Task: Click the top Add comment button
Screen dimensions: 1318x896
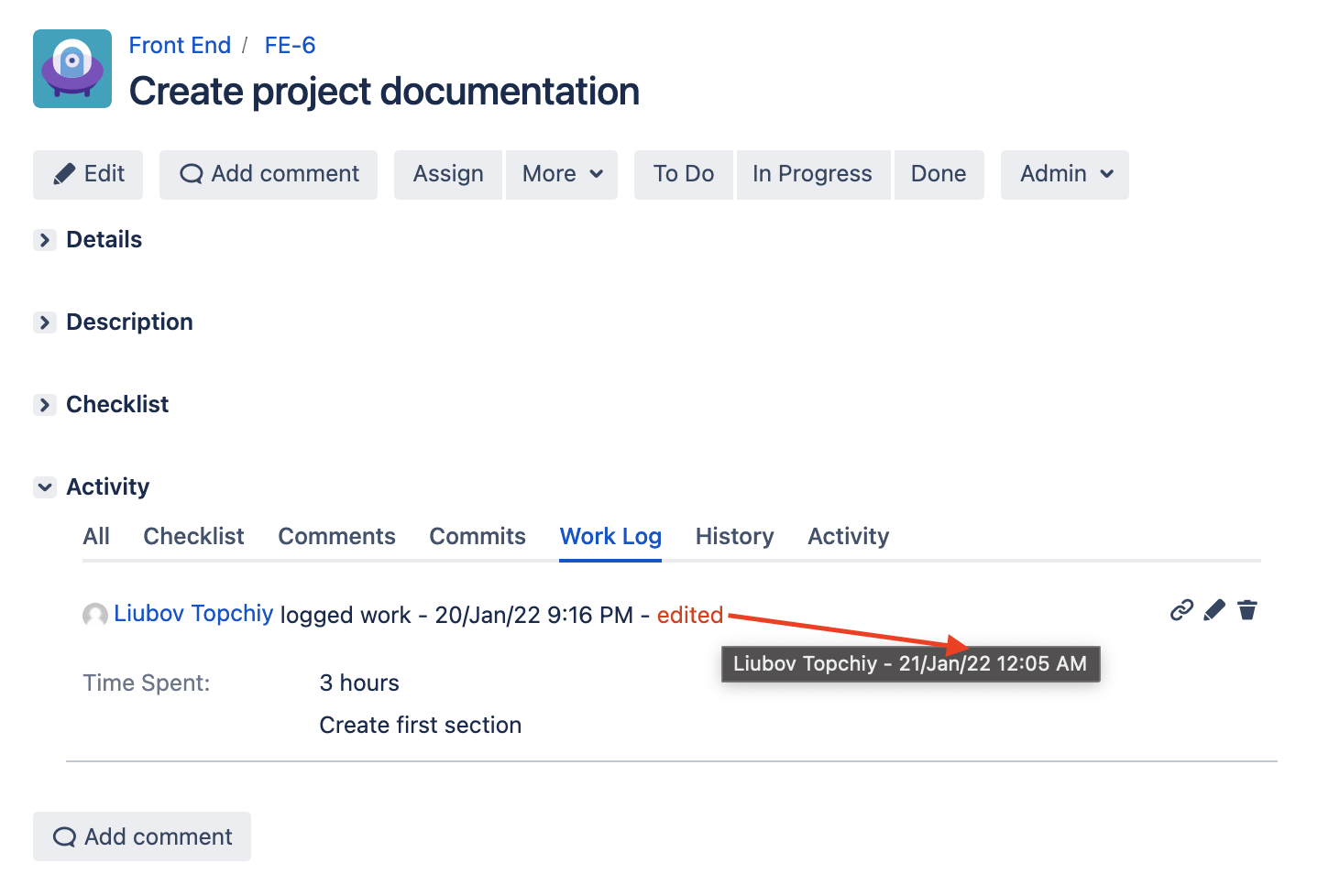Action: coord(269,174)
